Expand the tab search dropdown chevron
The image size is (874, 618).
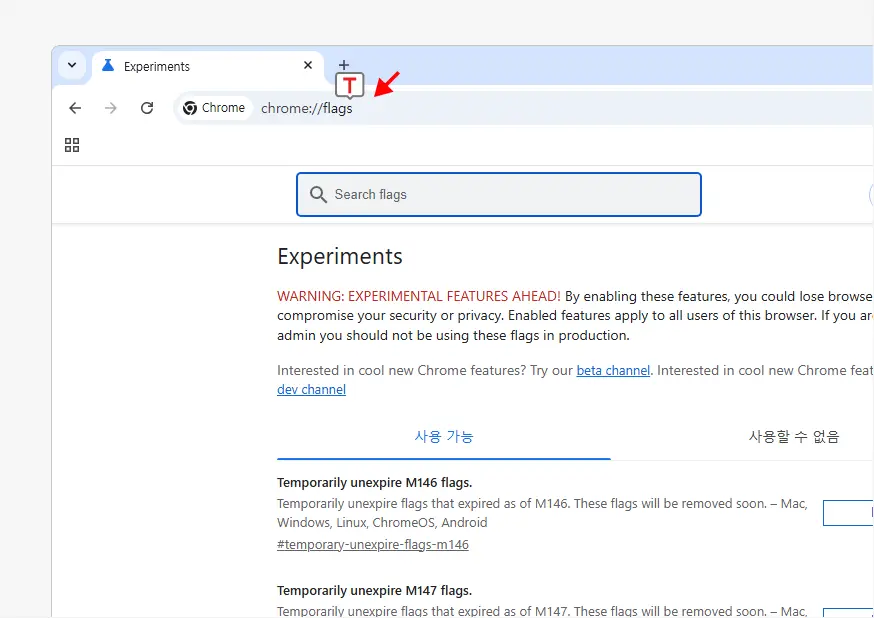pos(72,65)
